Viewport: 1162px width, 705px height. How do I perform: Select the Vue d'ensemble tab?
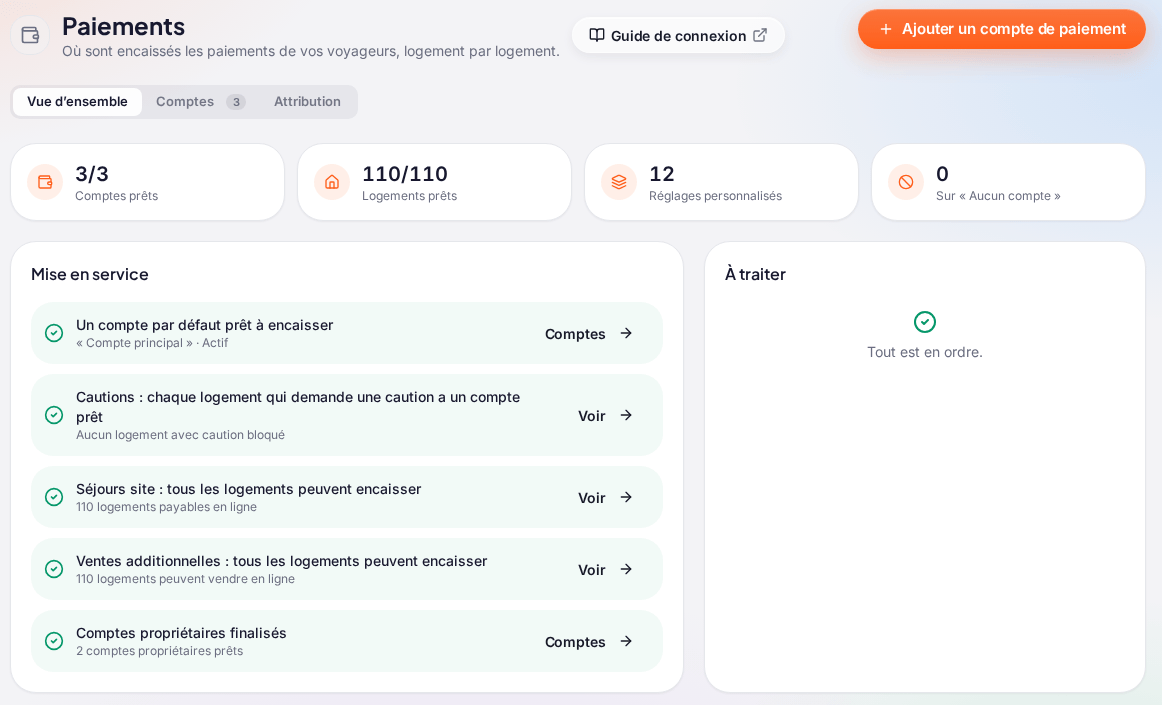77,102
